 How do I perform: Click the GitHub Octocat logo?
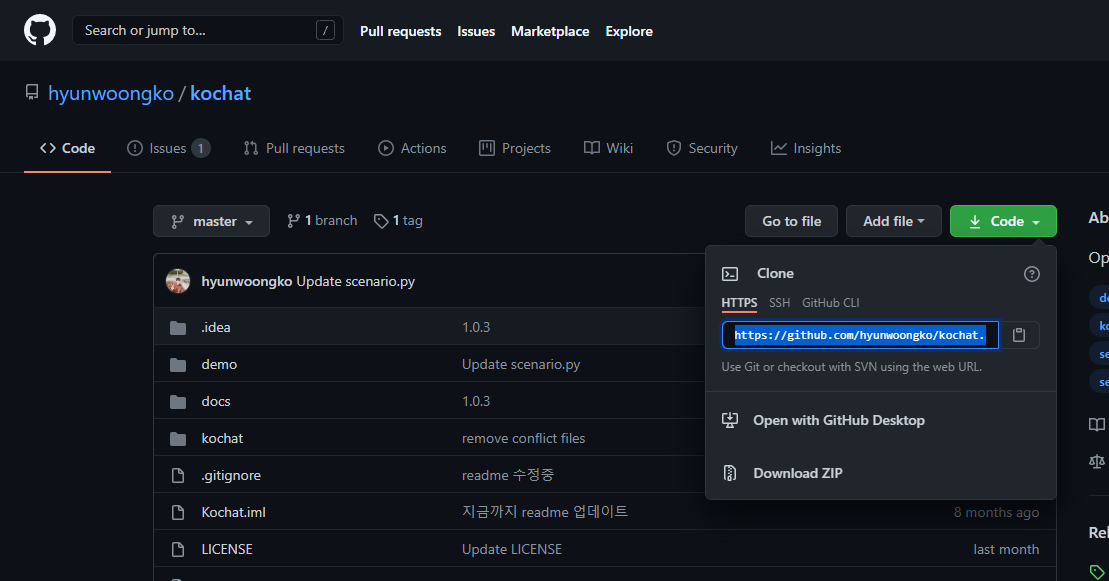(40, 30)
